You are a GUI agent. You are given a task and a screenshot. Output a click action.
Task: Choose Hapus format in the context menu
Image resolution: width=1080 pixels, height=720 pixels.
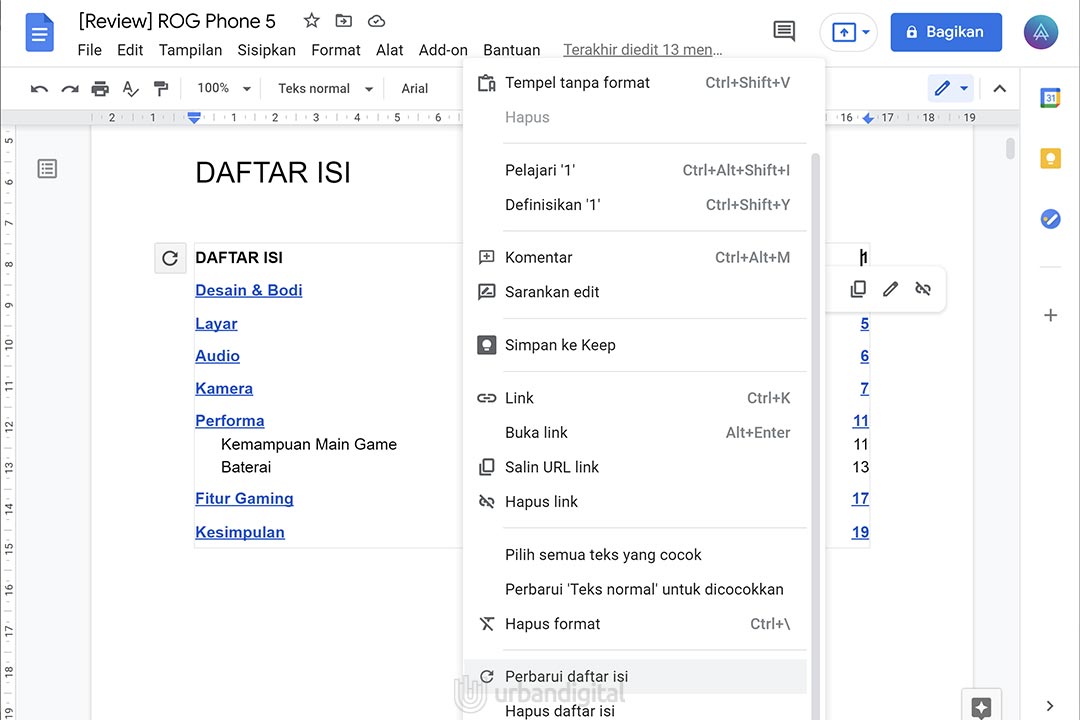pos(634,624)
